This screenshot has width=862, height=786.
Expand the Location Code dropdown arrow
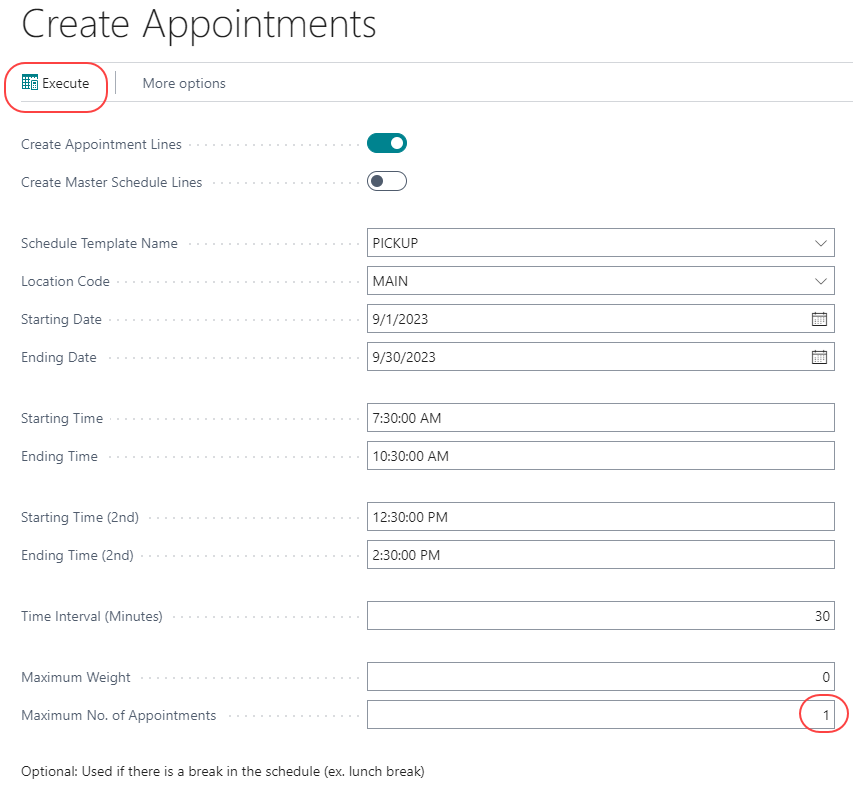click(821, 281)
